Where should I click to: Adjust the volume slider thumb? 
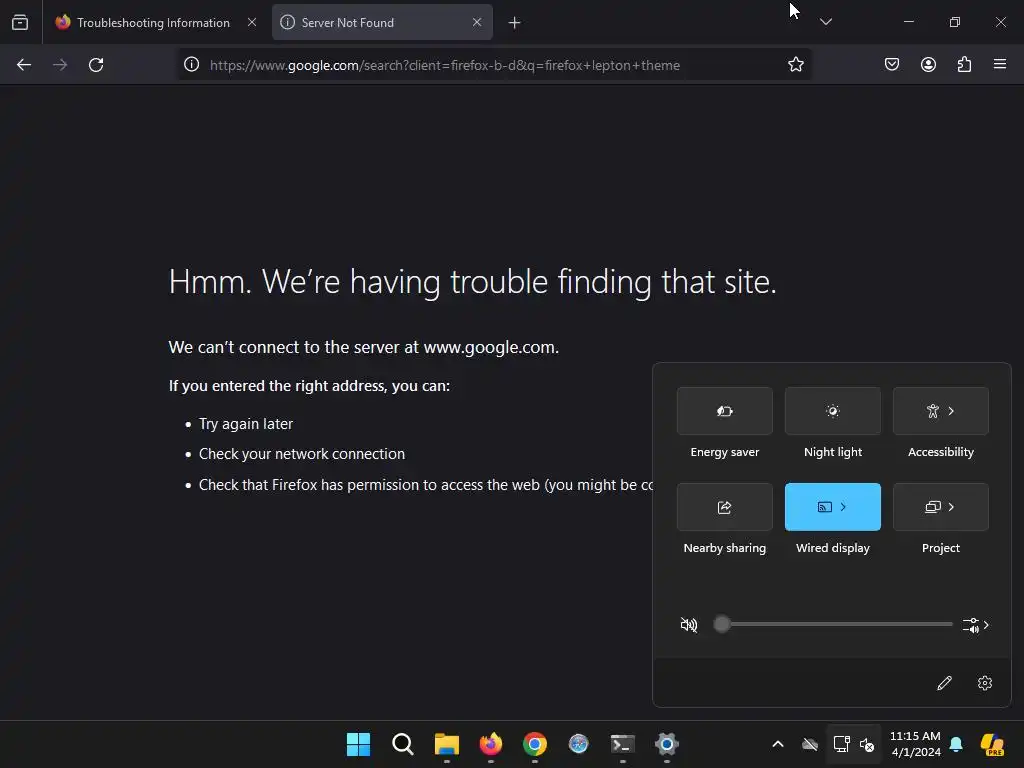click(x=722, y=624)
